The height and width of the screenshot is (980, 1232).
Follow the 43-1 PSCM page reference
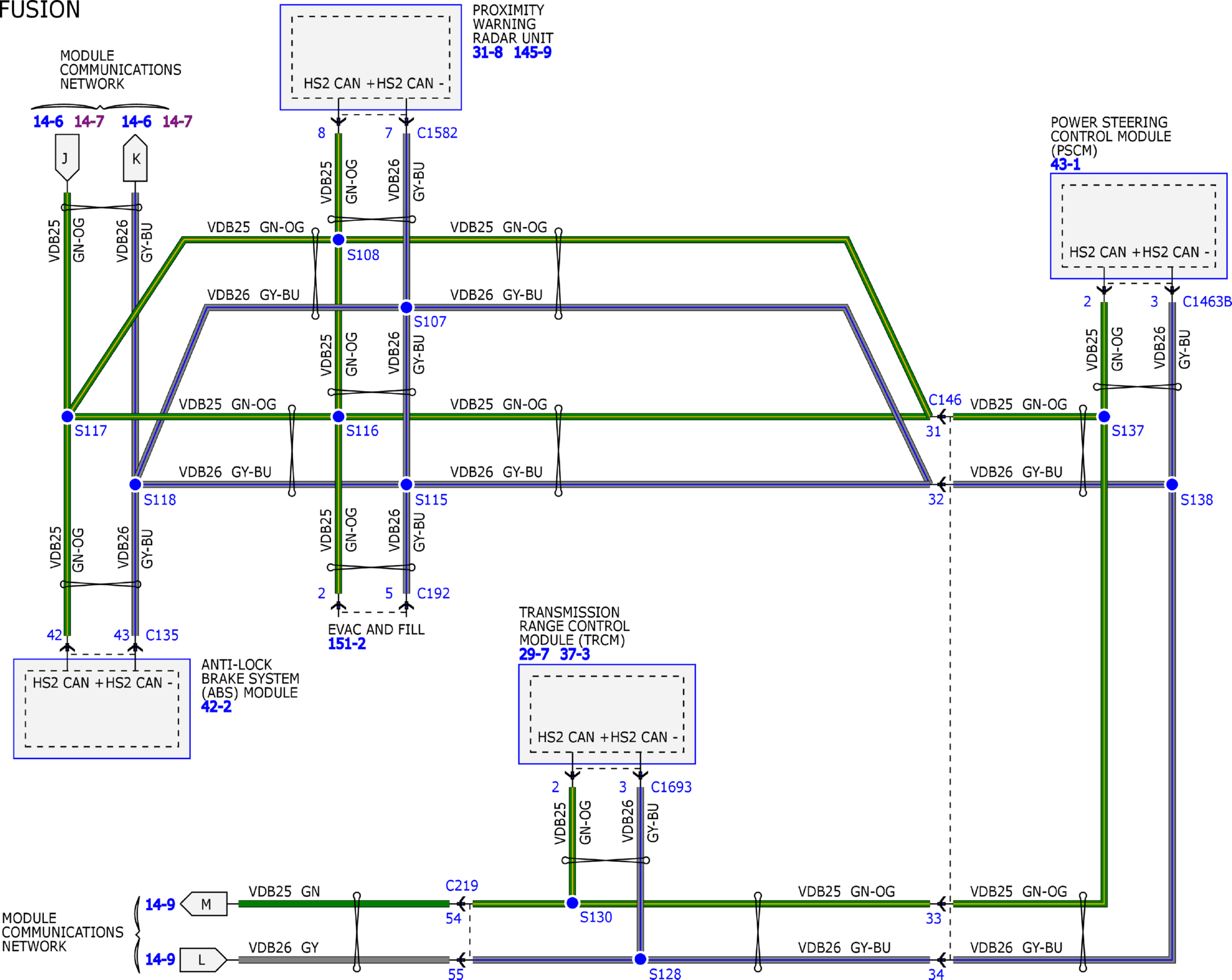(x=1065, y=165)
